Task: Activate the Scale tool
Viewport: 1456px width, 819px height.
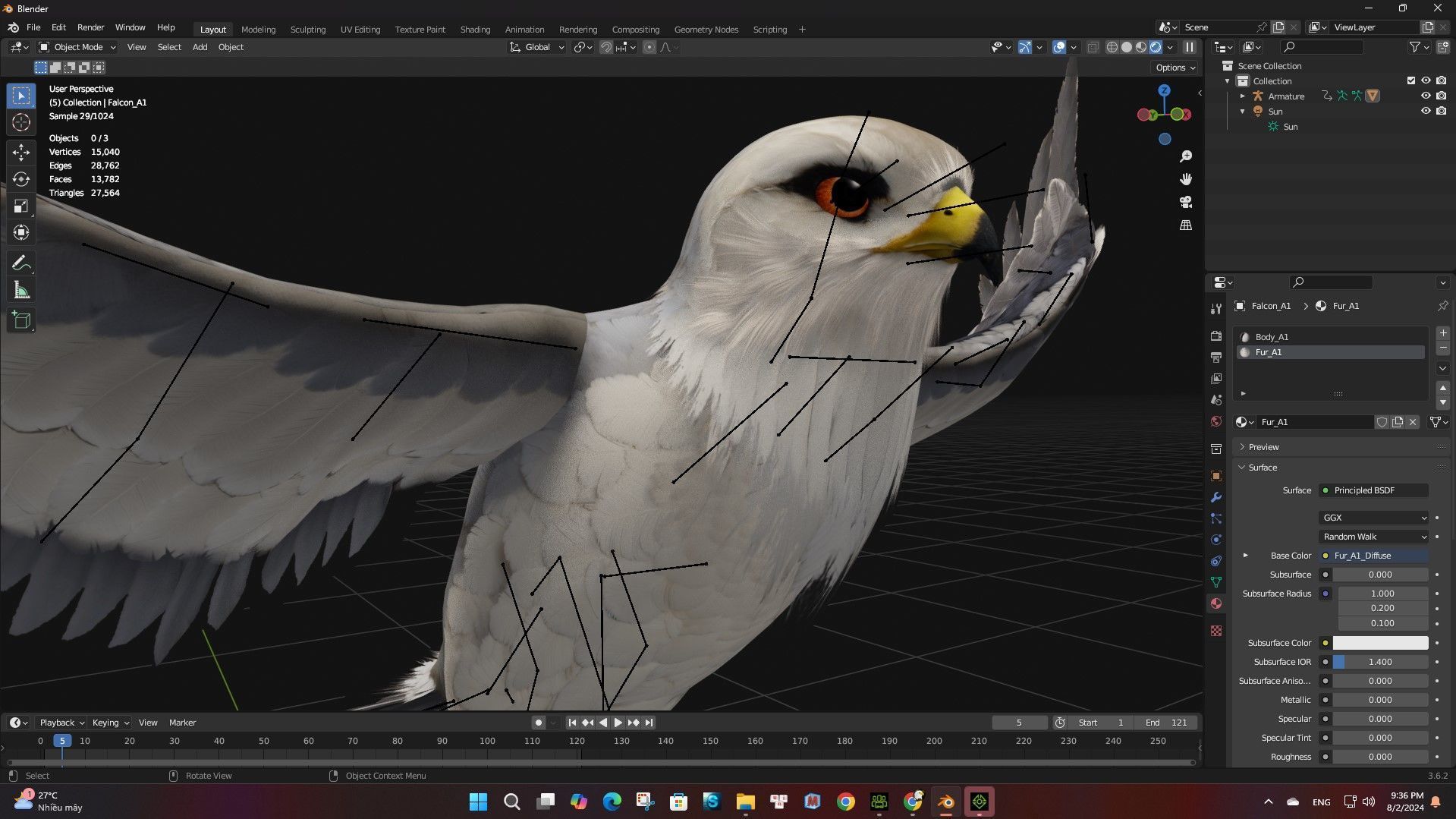Action: pos(21,206)
